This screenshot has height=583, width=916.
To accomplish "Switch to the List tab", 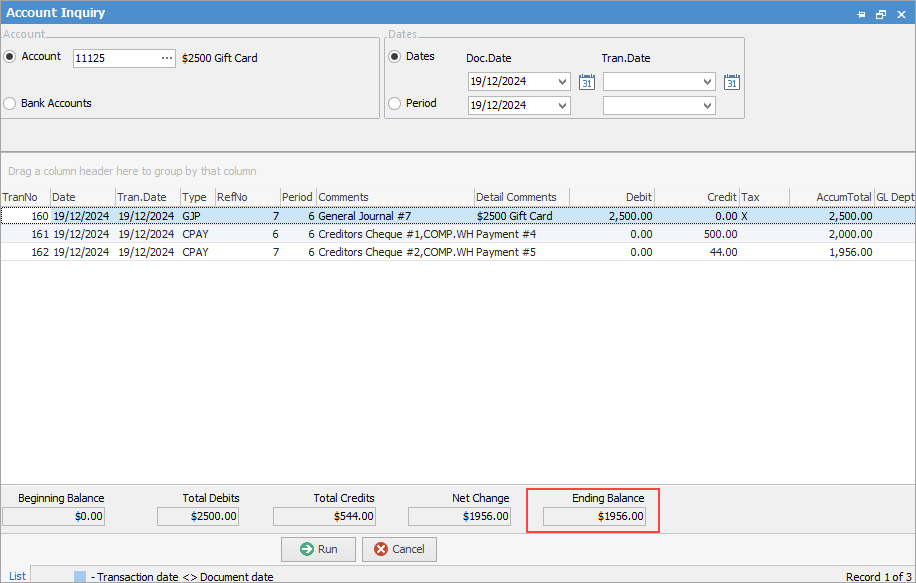I will [17, 576].
